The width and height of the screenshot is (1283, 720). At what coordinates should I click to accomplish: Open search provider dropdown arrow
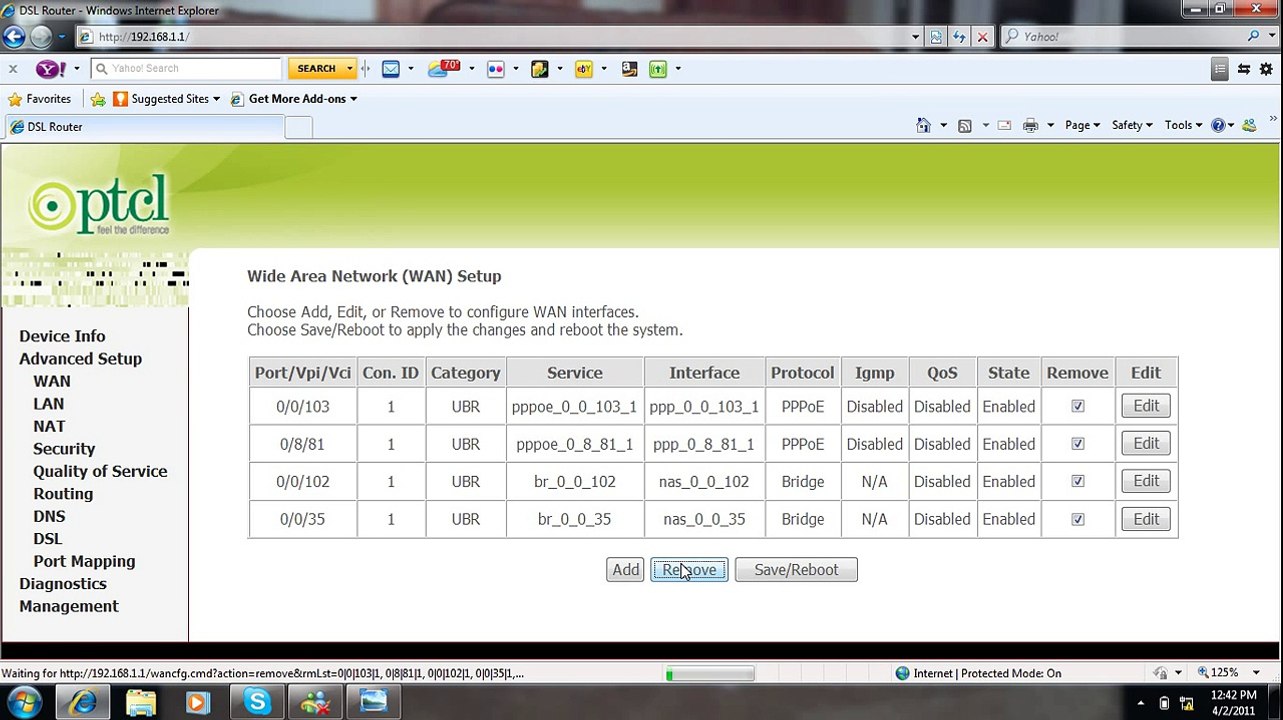[x=1272, y=37]
